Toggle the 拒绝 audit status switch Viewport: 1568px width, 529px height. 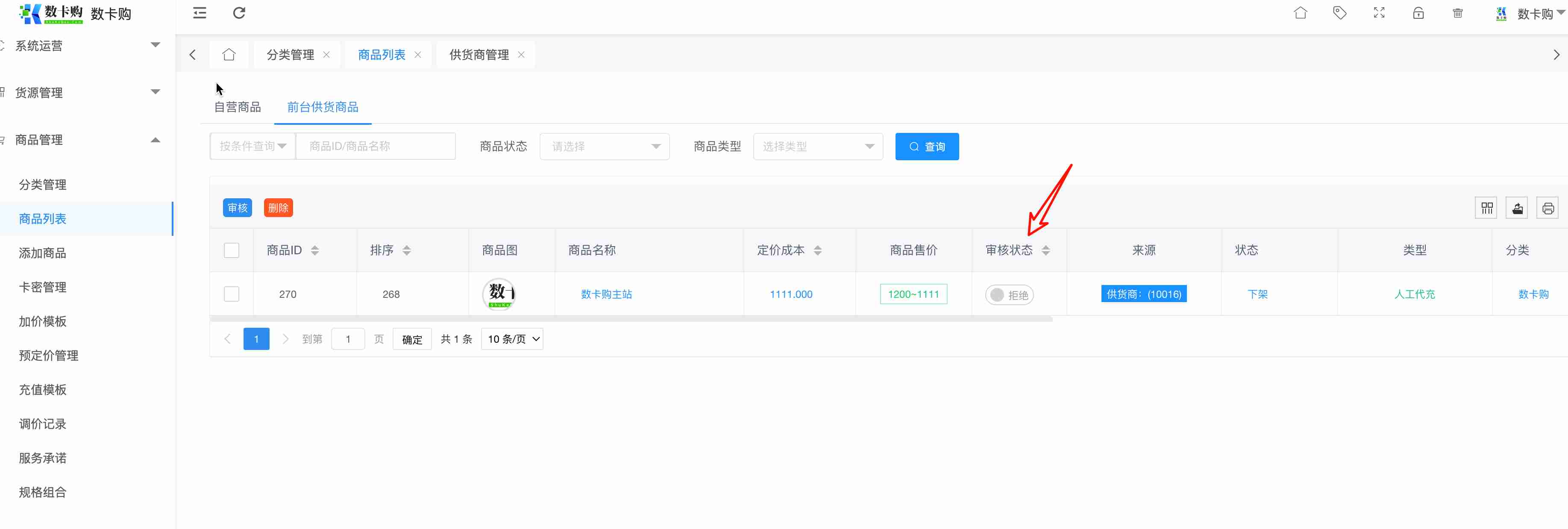coord(1009,295)
